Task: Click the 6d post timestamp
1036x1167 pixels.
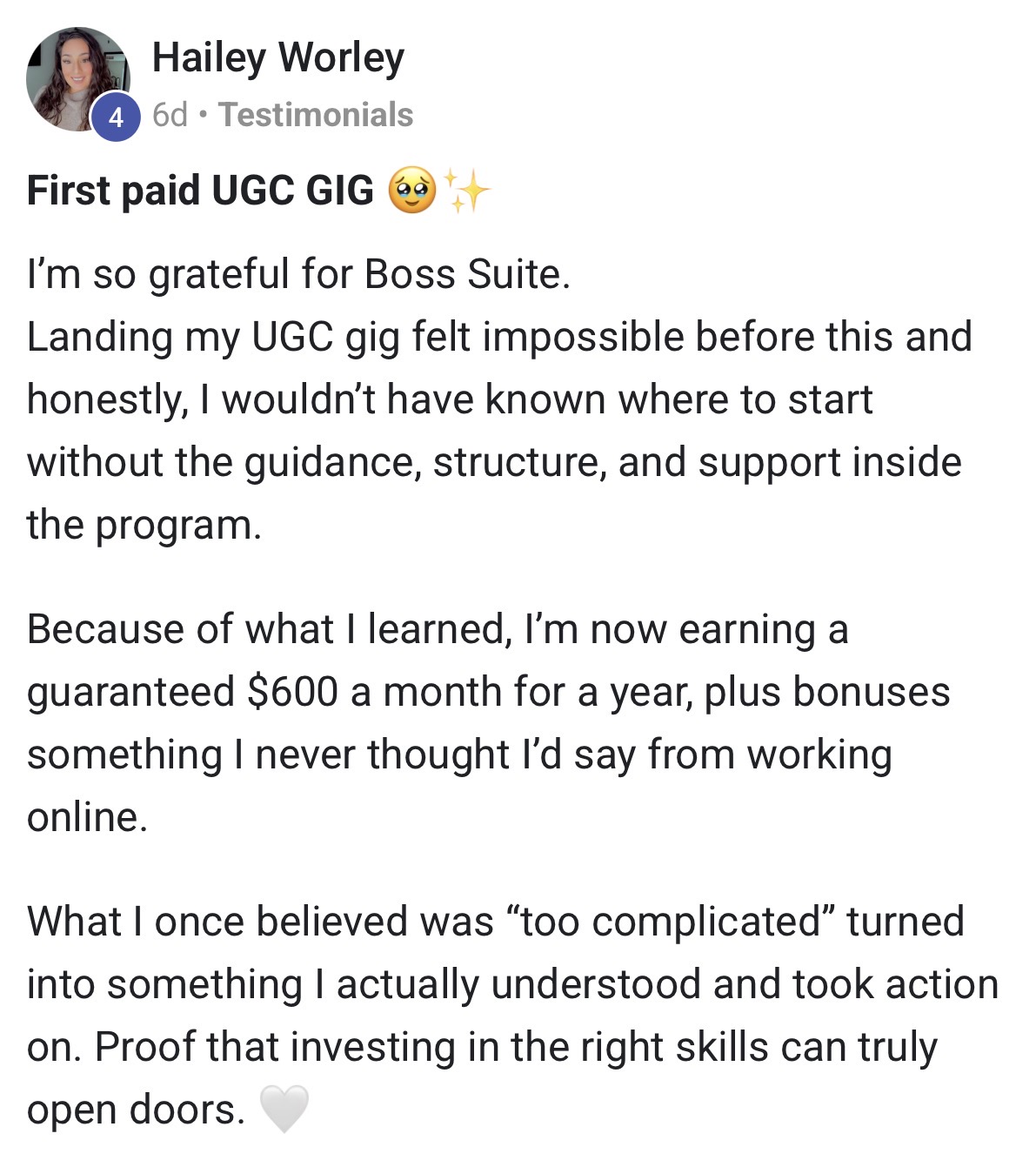Action: [x=170, y=115]
